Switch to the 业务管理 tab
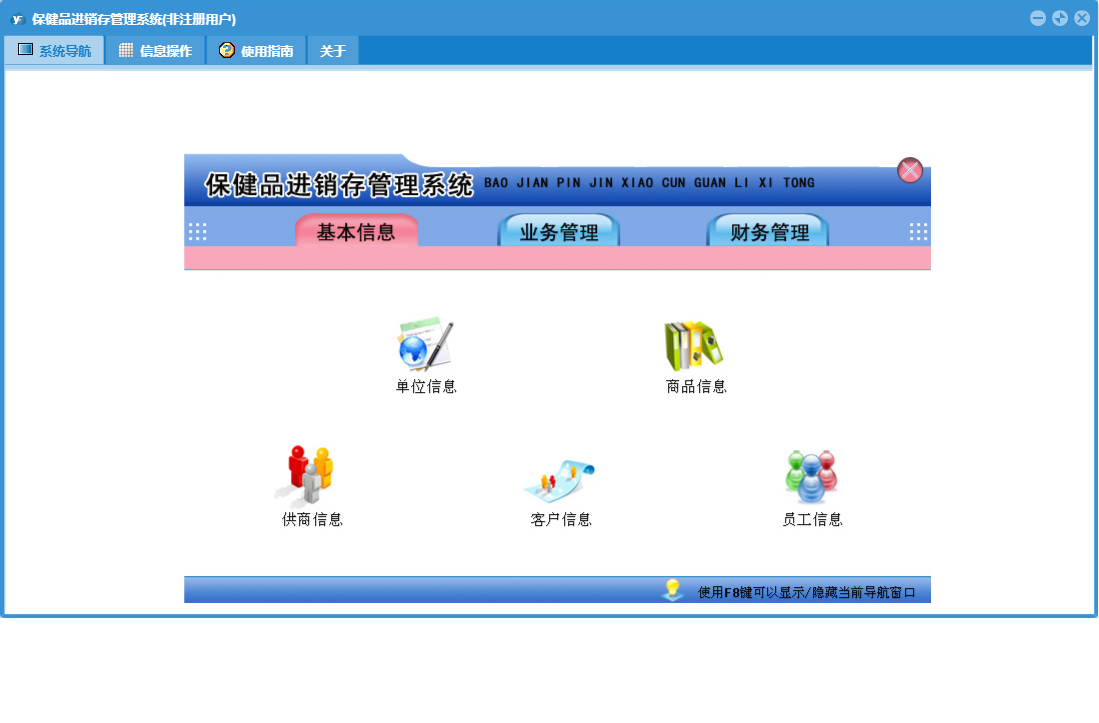 pyautogui.click(x=559, y=230)
